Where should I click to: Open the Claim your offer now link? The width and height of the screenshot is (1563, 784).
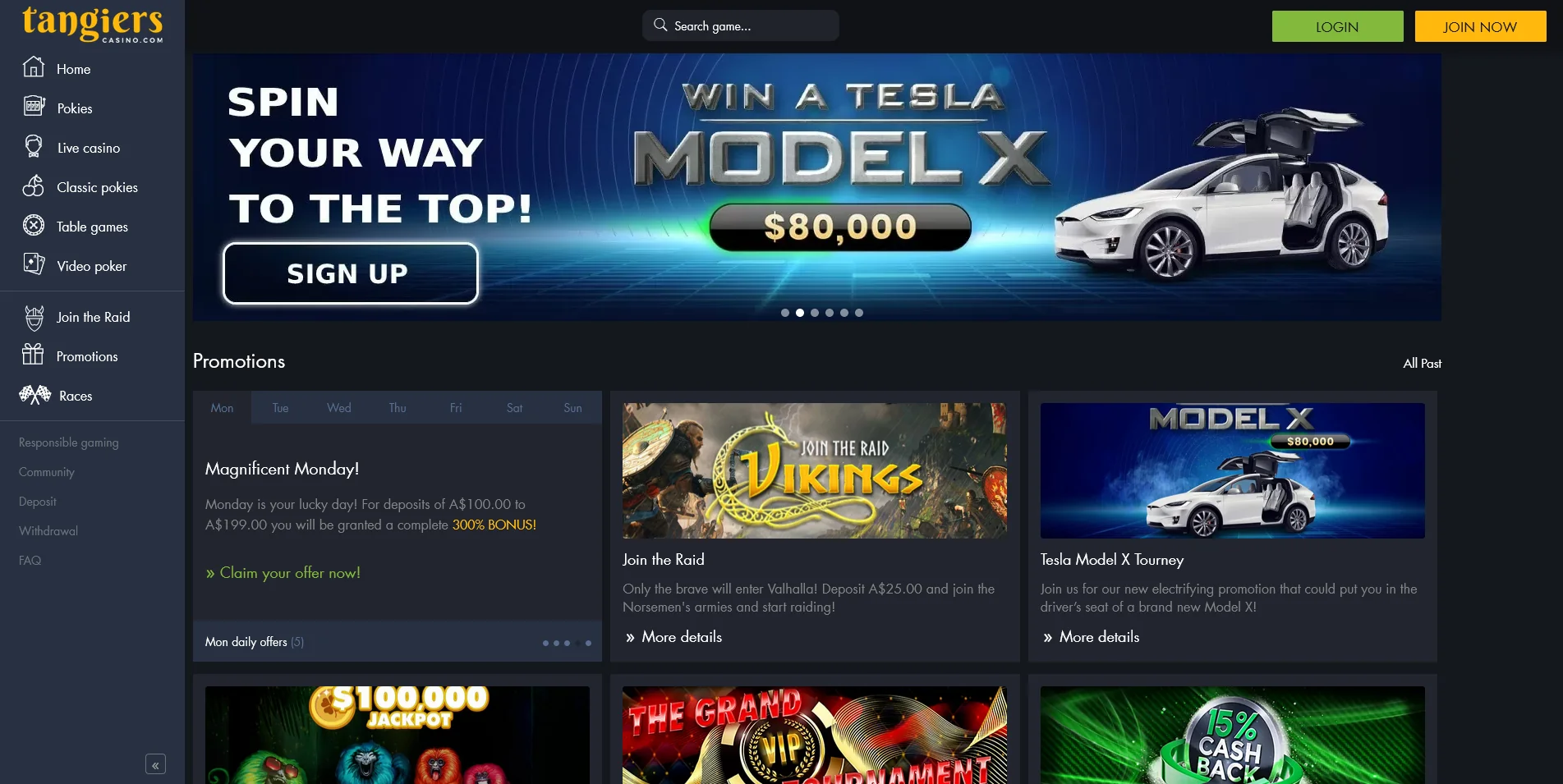click(283, 573)
